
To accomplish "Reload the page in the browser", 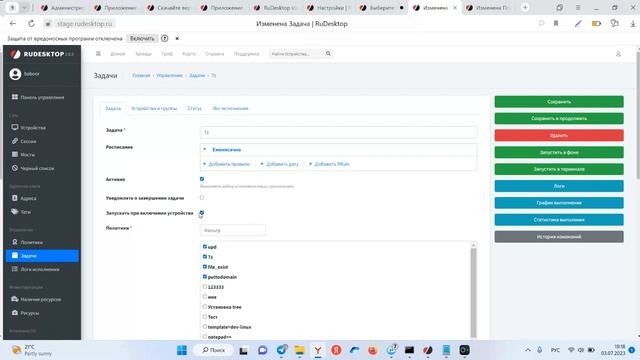I will click(31, 24).
